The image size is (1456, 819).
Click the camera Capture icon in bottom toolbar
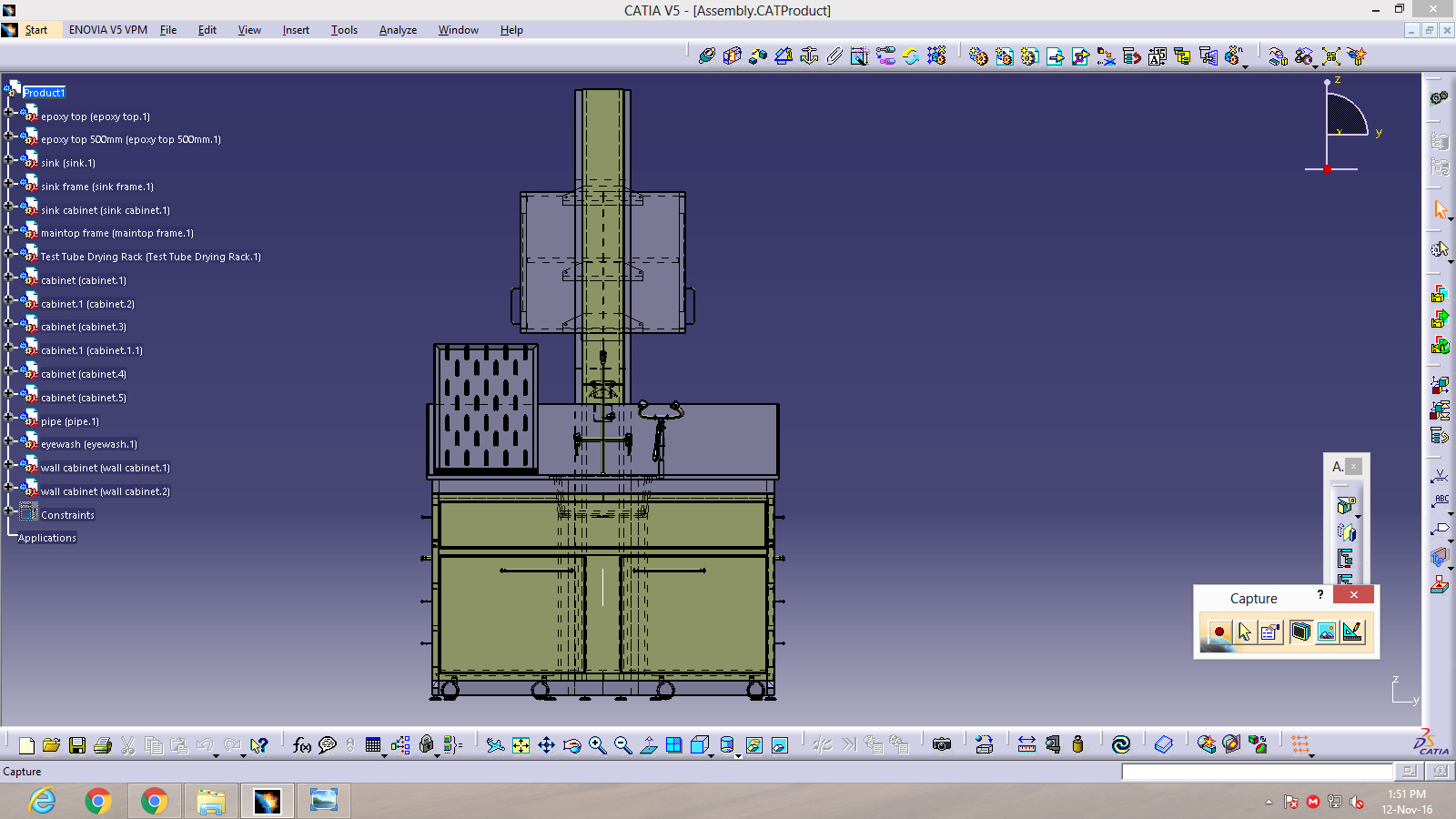click(x=942, y=744)
